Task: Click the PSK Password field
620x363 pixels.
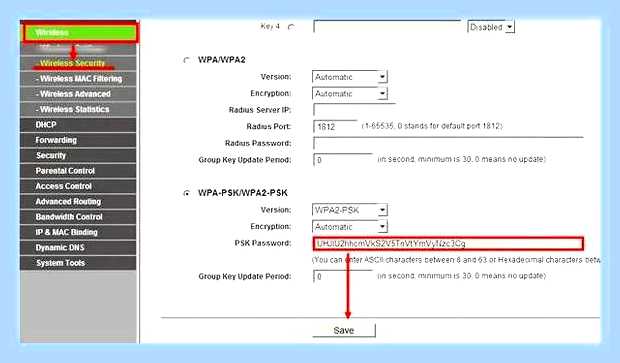Action: 448,244
